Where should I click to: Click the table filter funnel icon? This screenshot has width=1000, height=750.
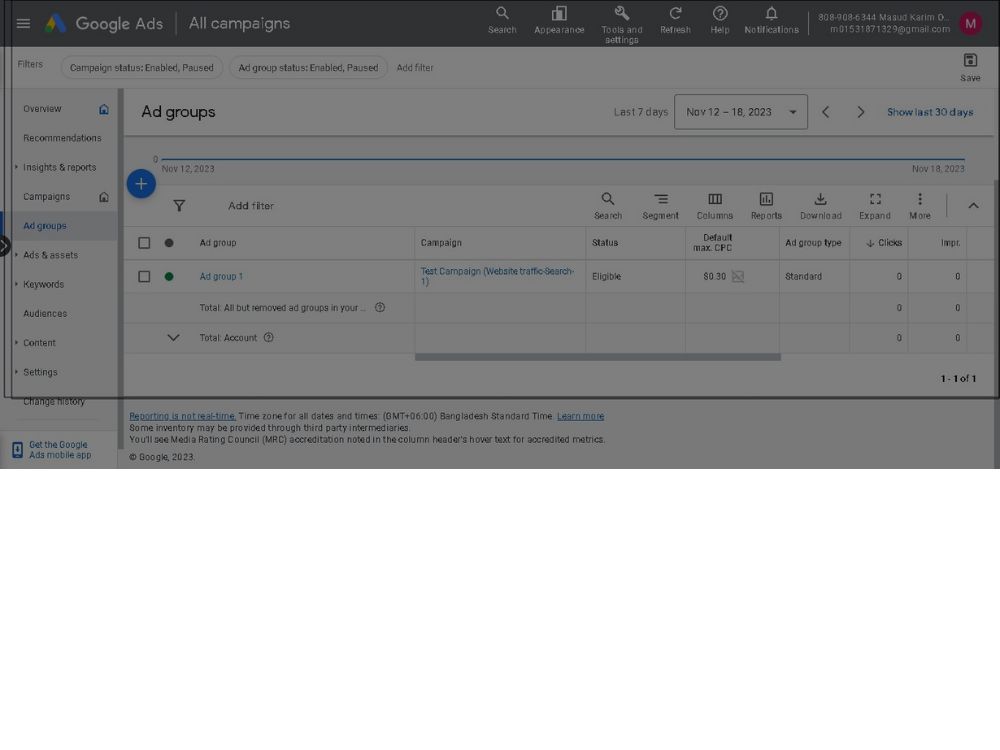coord(179,205)
